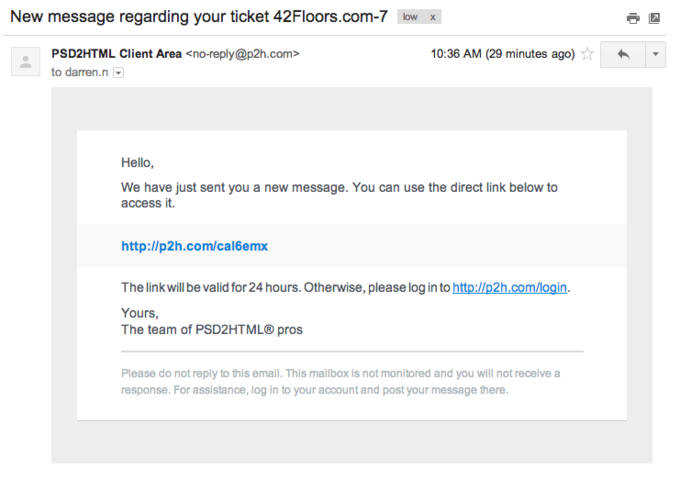Screen dimensions: 680x480
Task: Open the http://p2h.com/cal6emx direct link
Action: [x=194, y=246]
